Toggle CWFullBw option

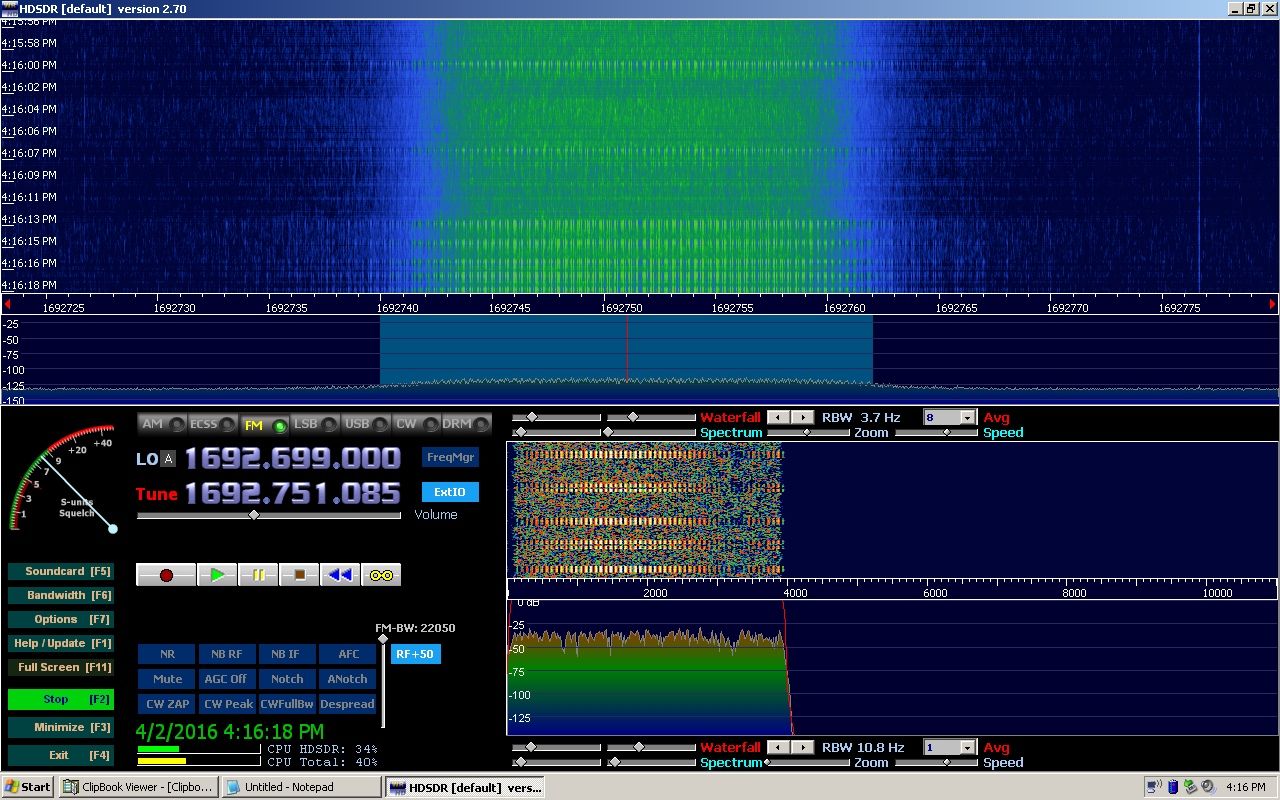coord(287,704)
